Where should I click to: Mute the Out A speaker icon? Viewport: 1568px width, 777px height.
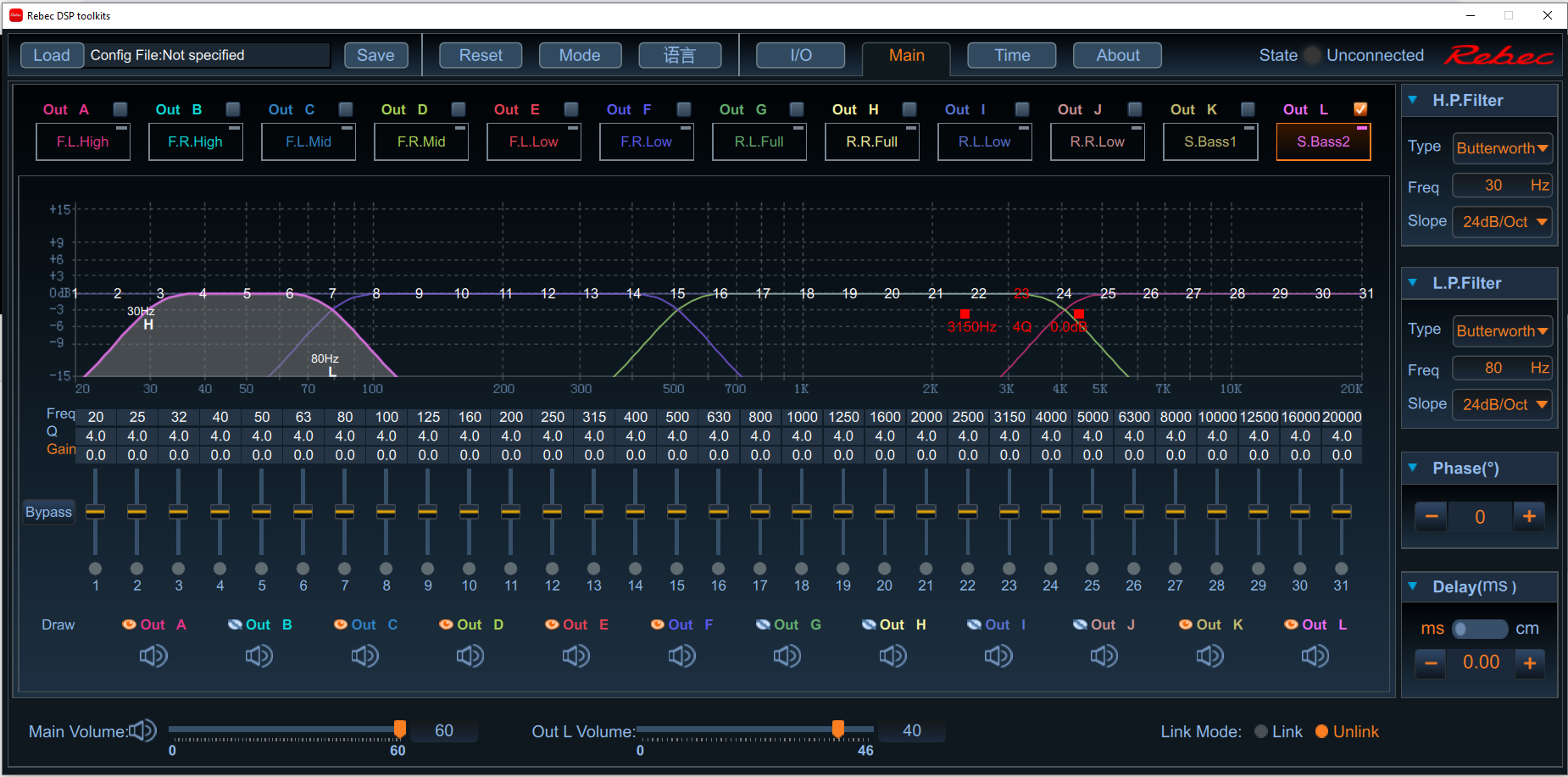(x=153, y=656)
